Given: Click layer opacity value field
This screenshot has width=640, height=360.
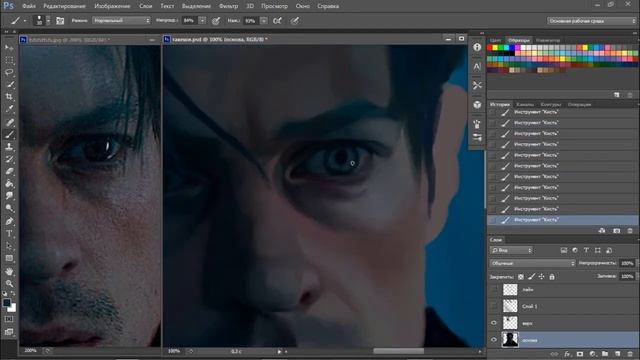Looking at the screenshot, I should [627, 263].
